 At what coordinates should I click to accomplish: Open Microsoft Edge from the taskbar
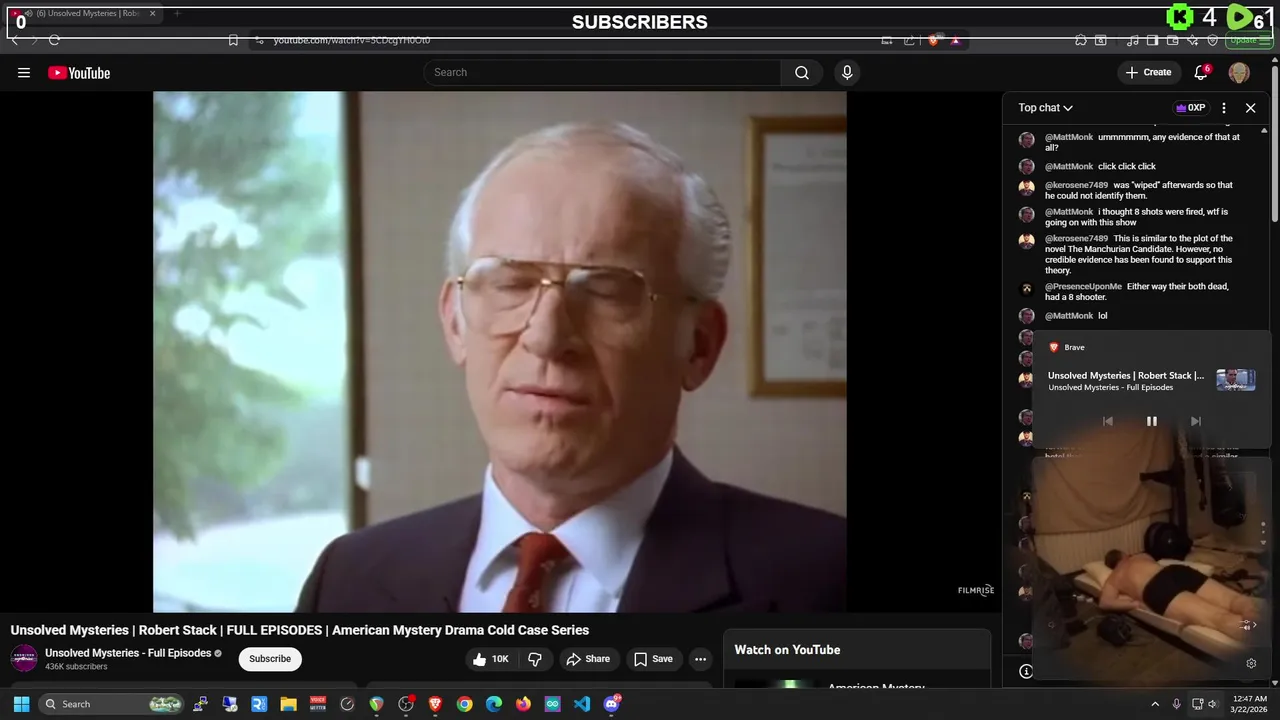tap(494, 704)
